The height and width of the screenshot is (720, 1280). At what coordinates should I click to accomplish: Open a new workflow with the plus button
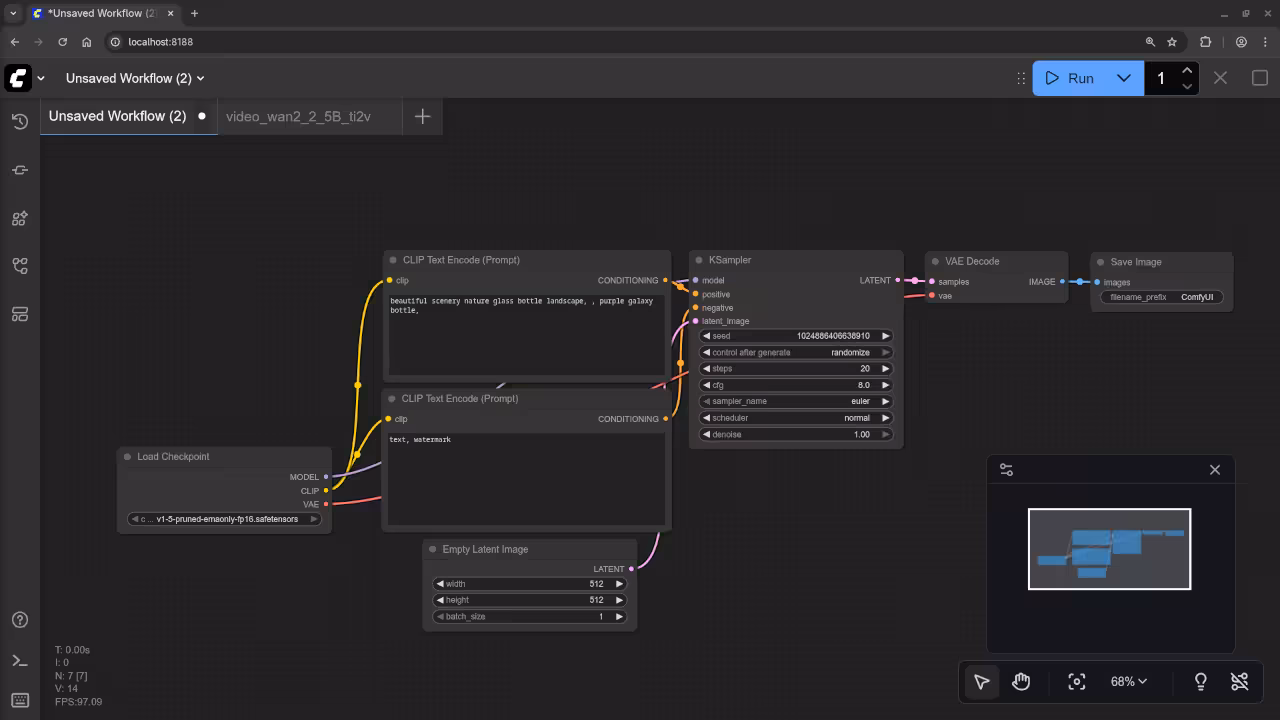[x=421, y=116]
